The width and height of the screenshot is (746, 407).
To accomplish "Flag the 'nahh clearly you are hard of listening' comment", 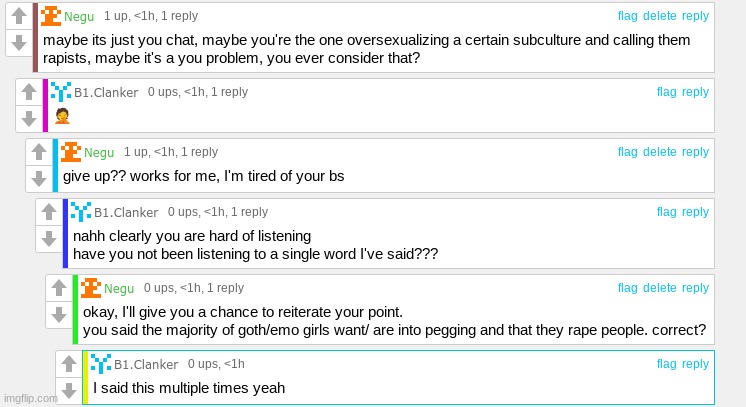I will [x=666, y=212].
